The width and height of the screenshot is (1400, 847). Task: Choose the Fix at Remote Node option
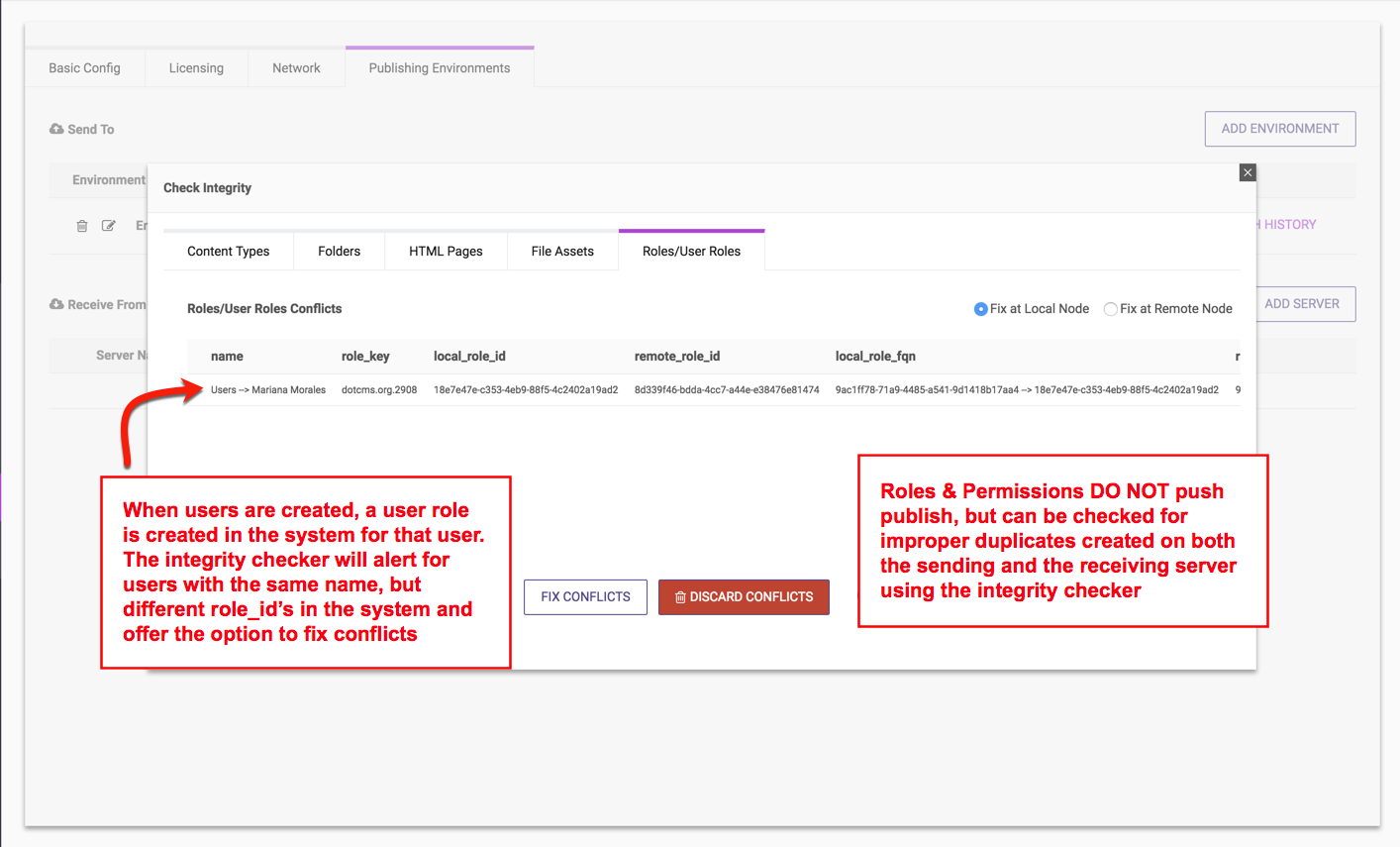pos(1111,309)
